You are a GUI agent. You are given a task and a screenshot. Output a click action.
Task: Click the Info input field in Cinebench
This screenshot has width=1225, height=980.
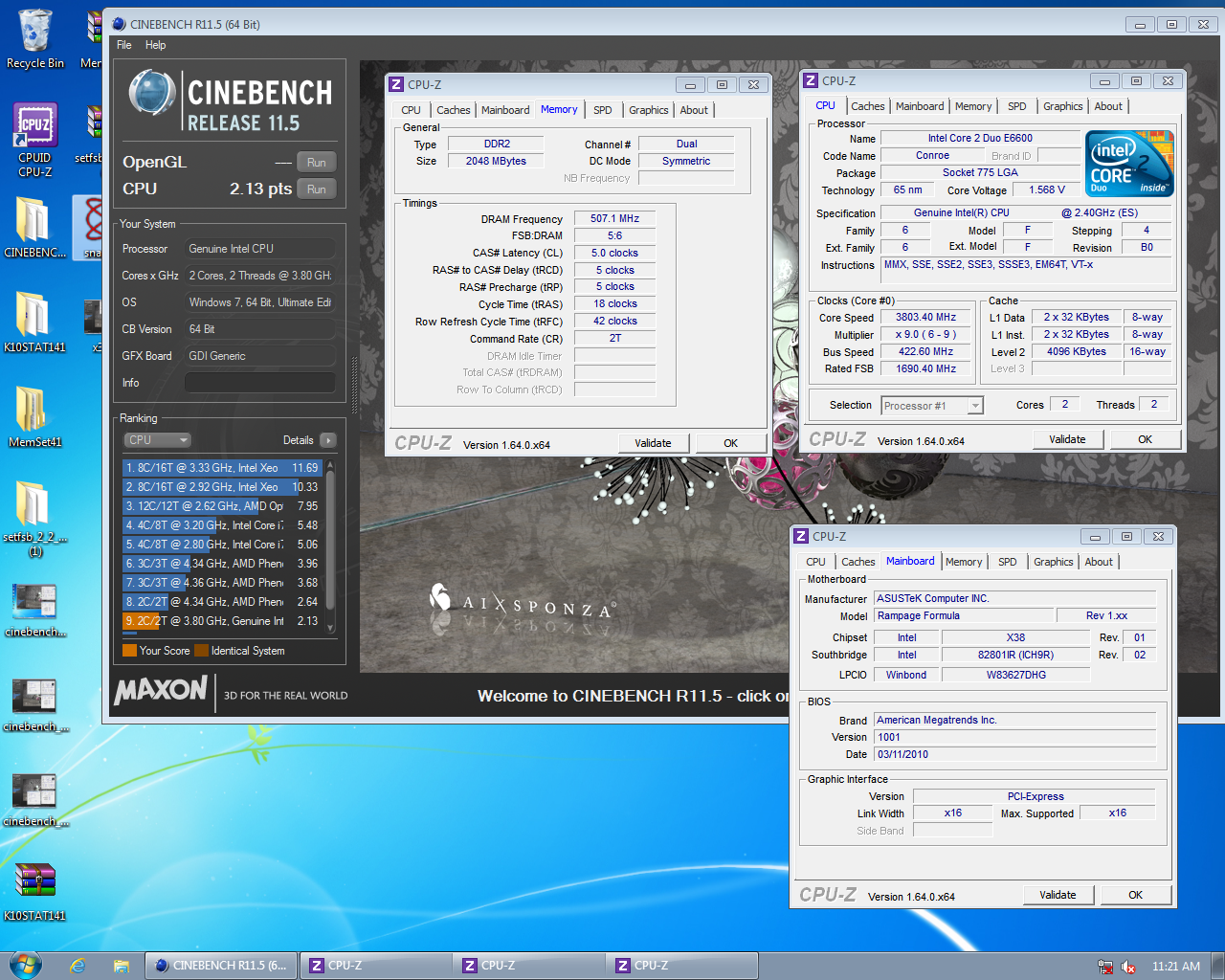click(x=259, y=383)
